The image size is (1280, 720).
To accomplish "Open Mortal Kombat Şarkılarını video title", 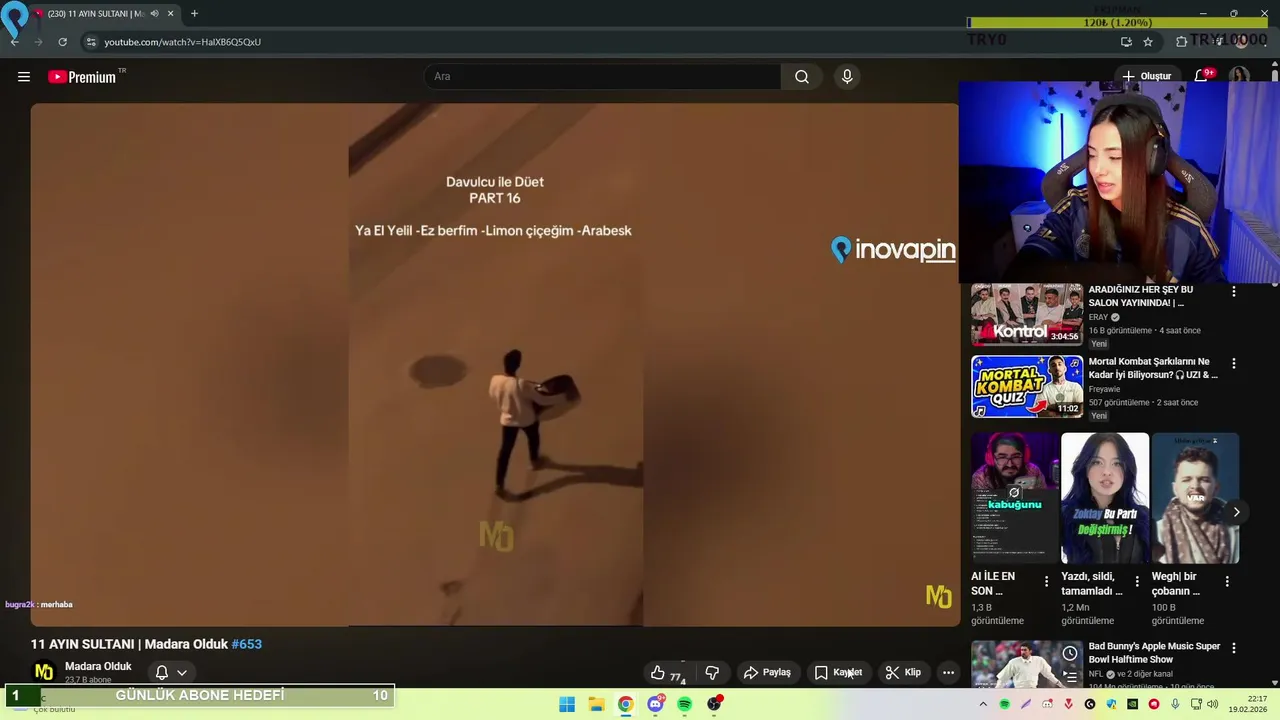I will [1153, 368].
